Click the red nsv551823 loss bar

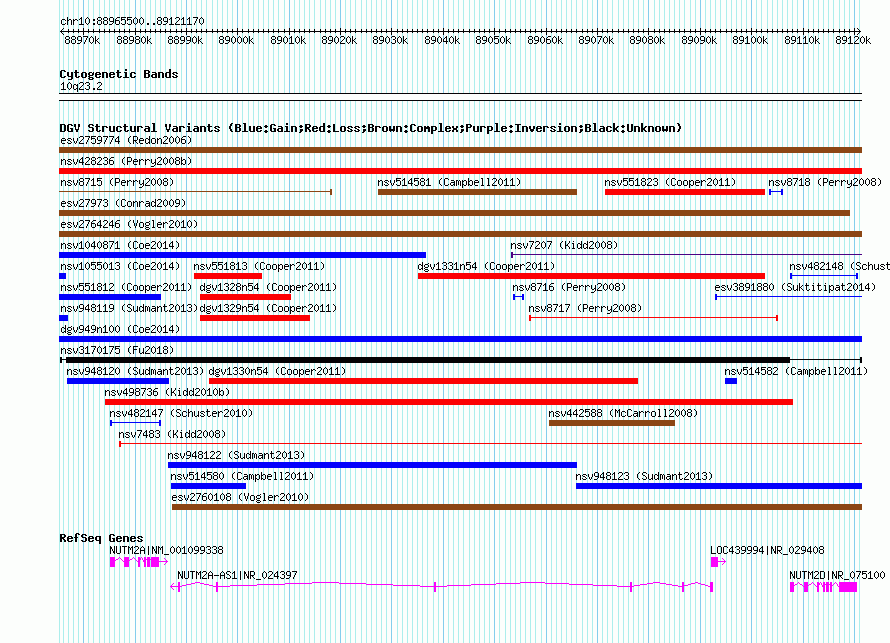point(685,192)
